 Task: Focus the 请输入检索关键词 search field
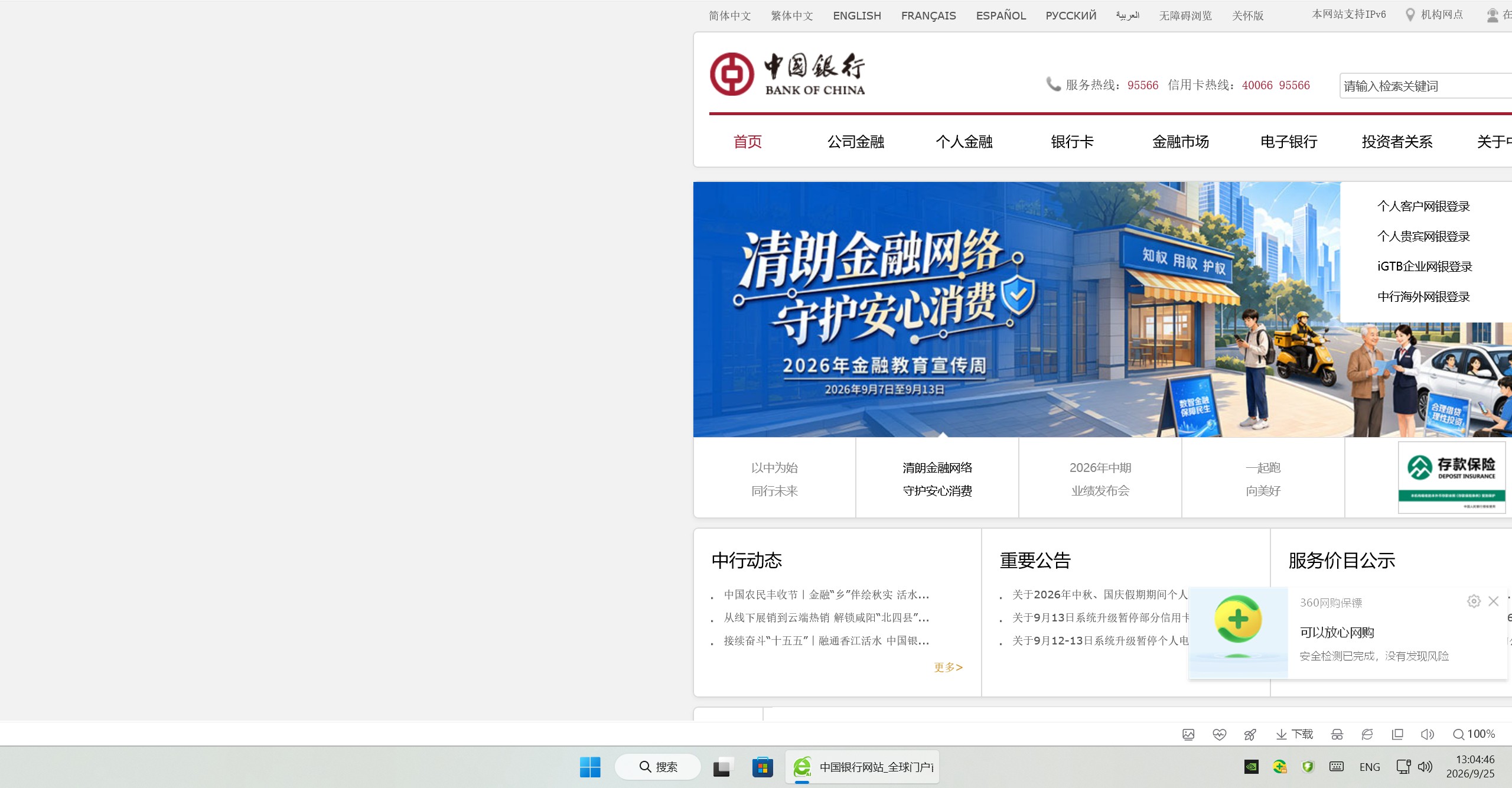(1426, 86)
